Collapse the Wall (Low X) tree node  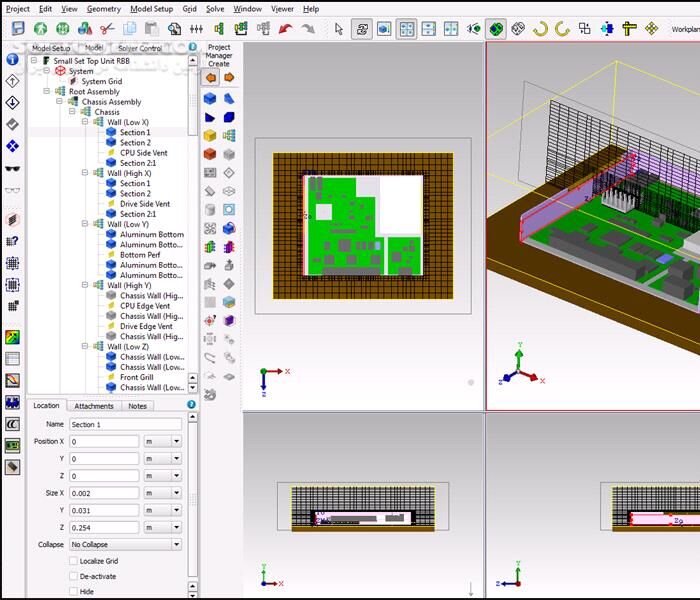click(x=86, y=122)
